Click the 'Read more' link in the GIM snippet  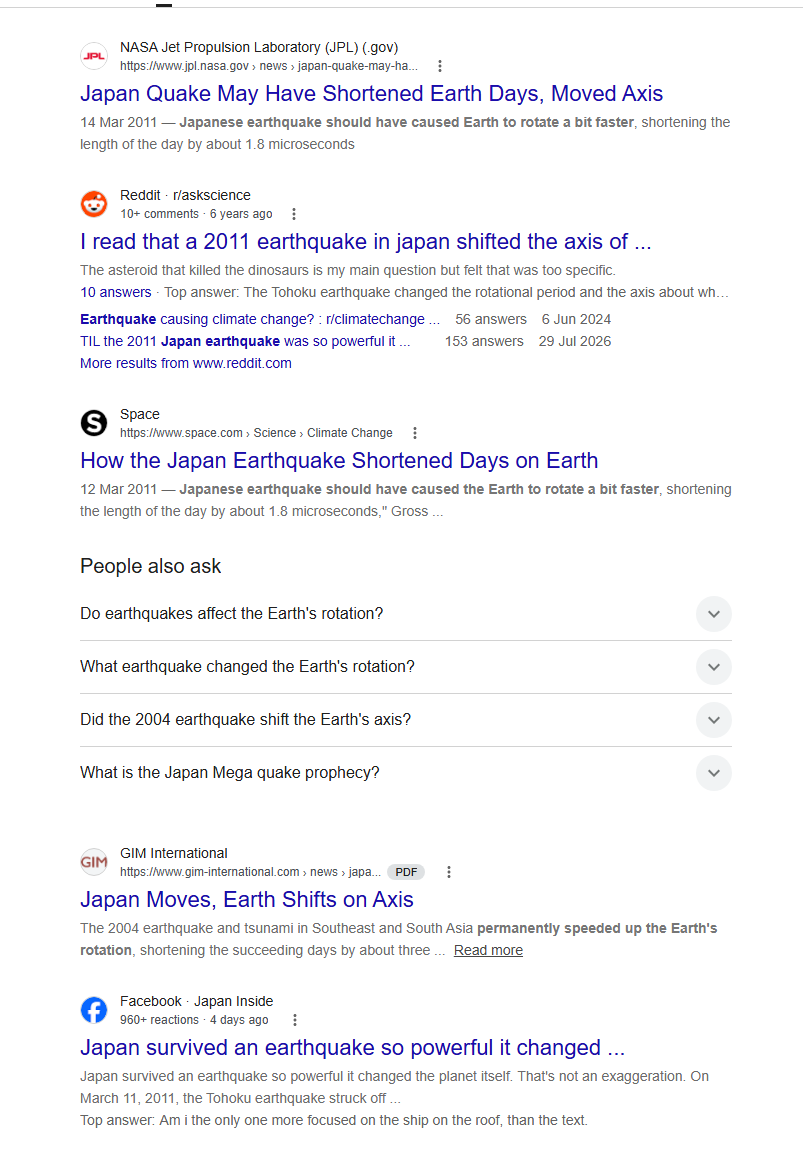(488, 951)
